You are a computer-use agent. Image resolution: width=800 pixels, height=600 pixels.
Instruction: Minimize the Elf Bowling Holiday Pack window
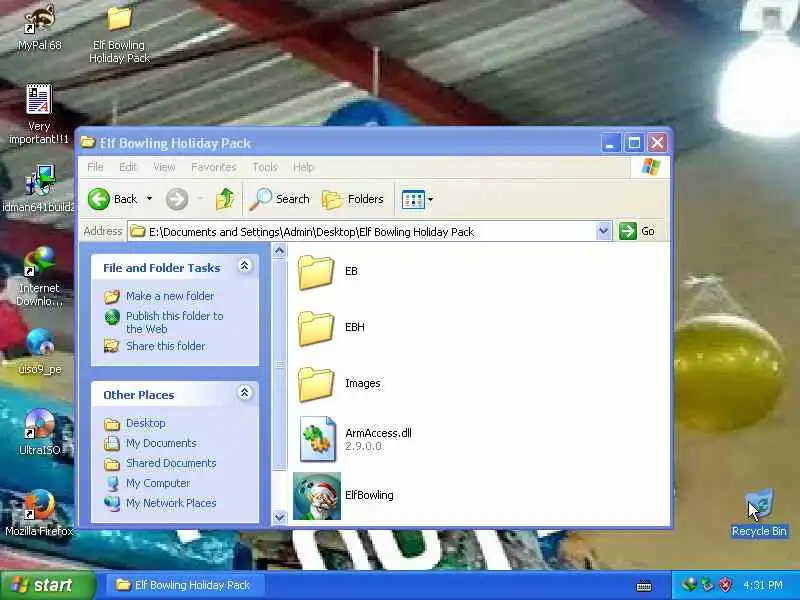click(x=610, y=143)
